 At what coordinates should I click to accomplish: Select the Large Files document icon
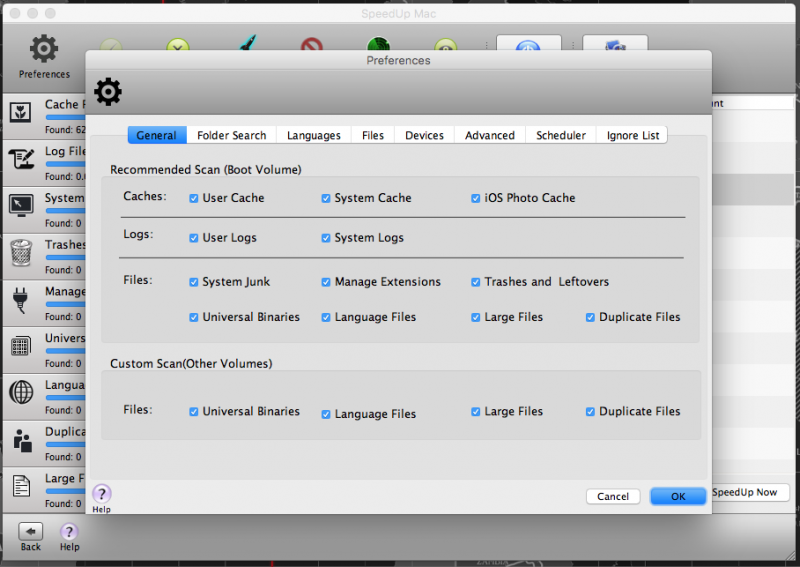(x=21, y=486)
